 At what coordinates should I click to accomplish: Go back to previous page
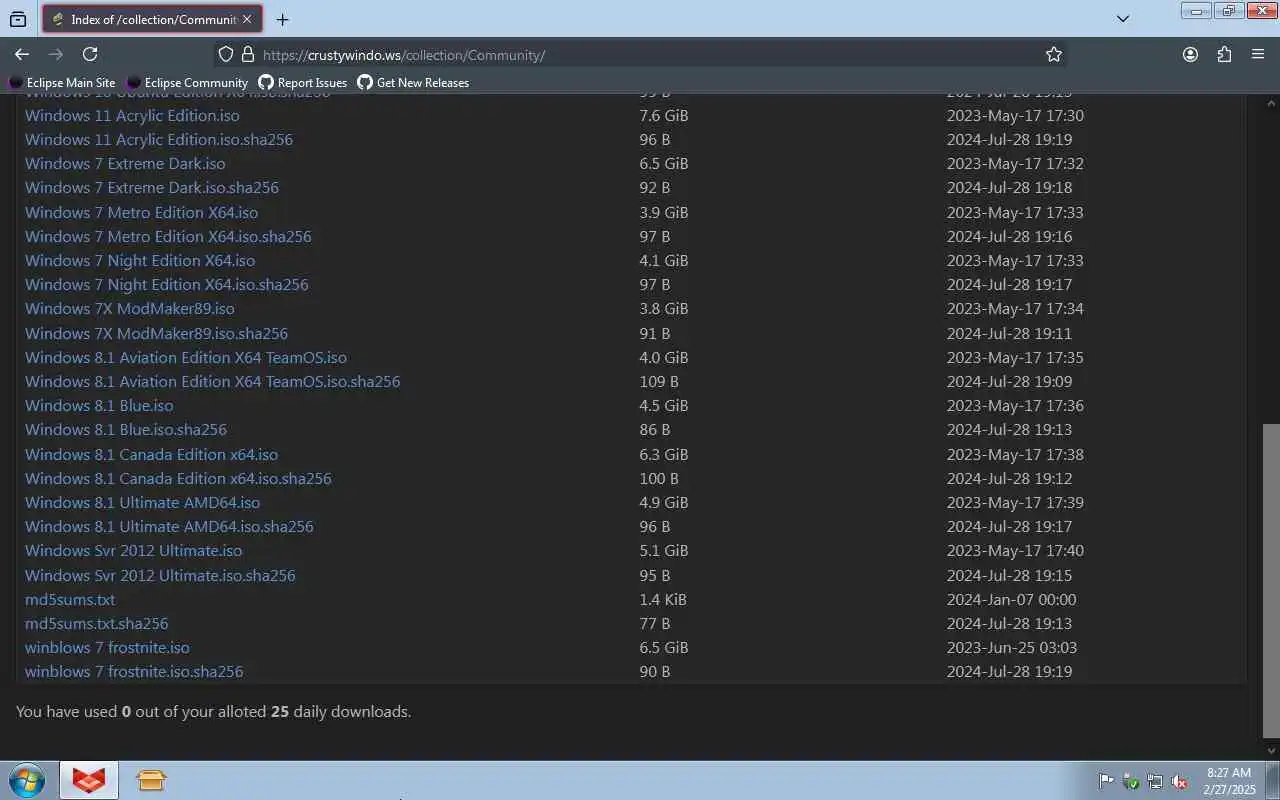(22, 54)
